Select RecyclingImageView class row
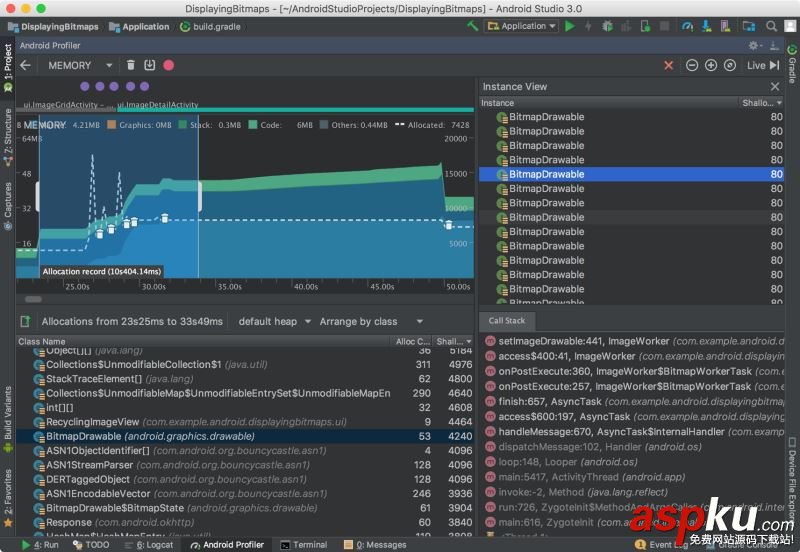Viewport: 800px width, 552px height. tap(245, 422)
